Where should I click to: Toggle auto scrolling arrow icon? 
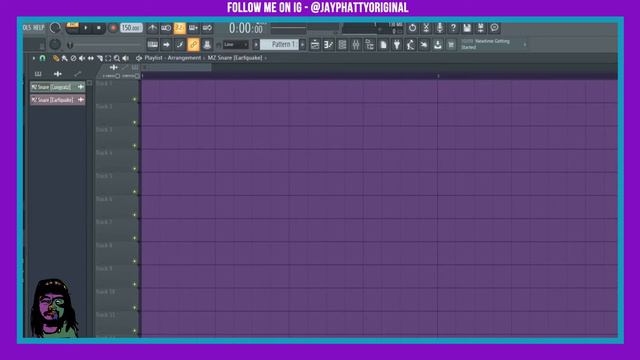click(166, 44)
